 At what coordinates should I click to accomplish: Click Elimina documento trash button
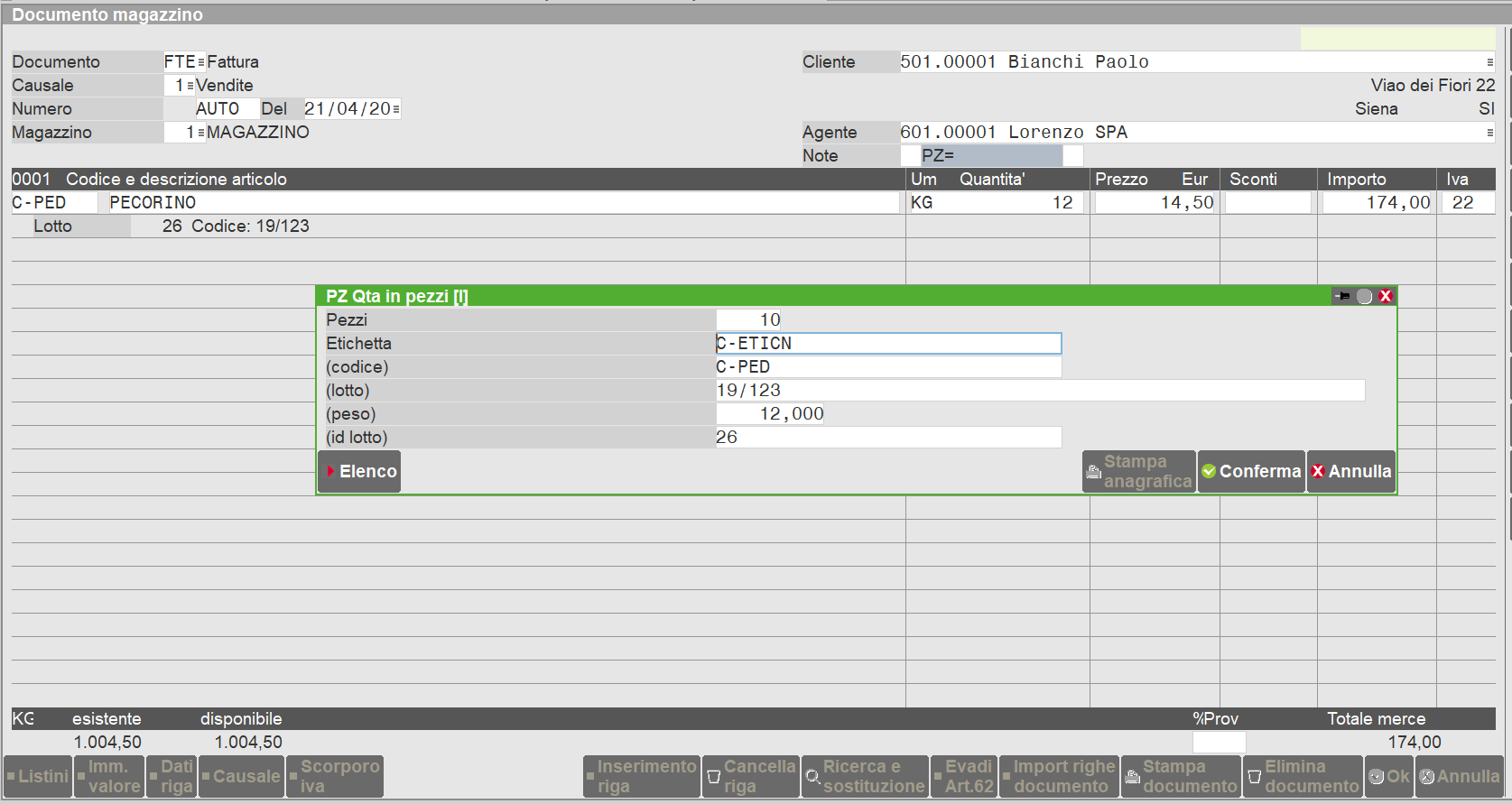[x=1302, y=776]
